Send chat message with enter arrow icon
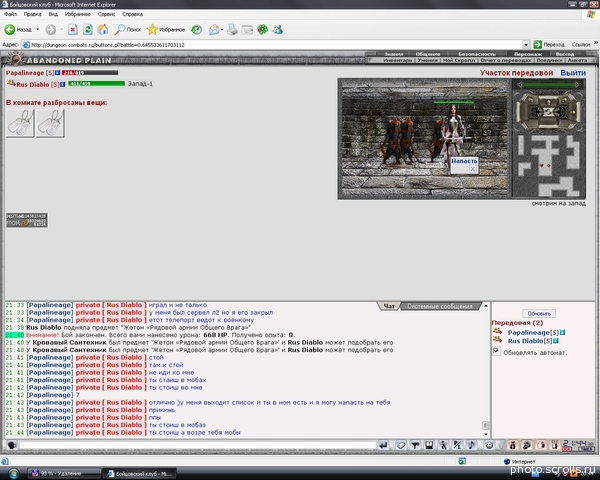 click(x=383, y=445)
